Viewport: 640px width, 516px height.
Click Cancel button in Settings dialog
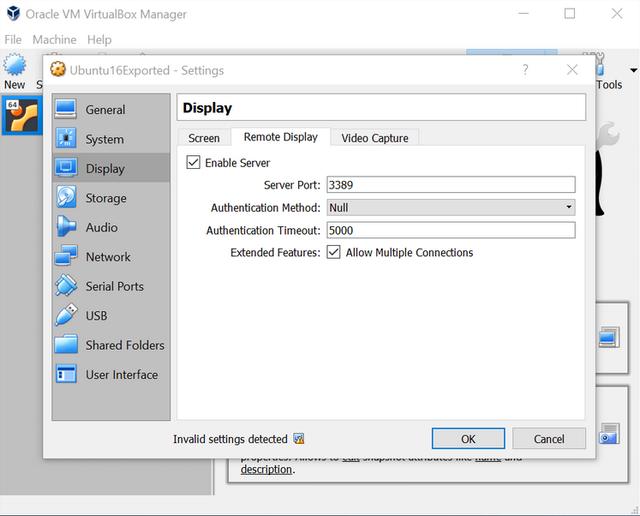coord(549,438)
